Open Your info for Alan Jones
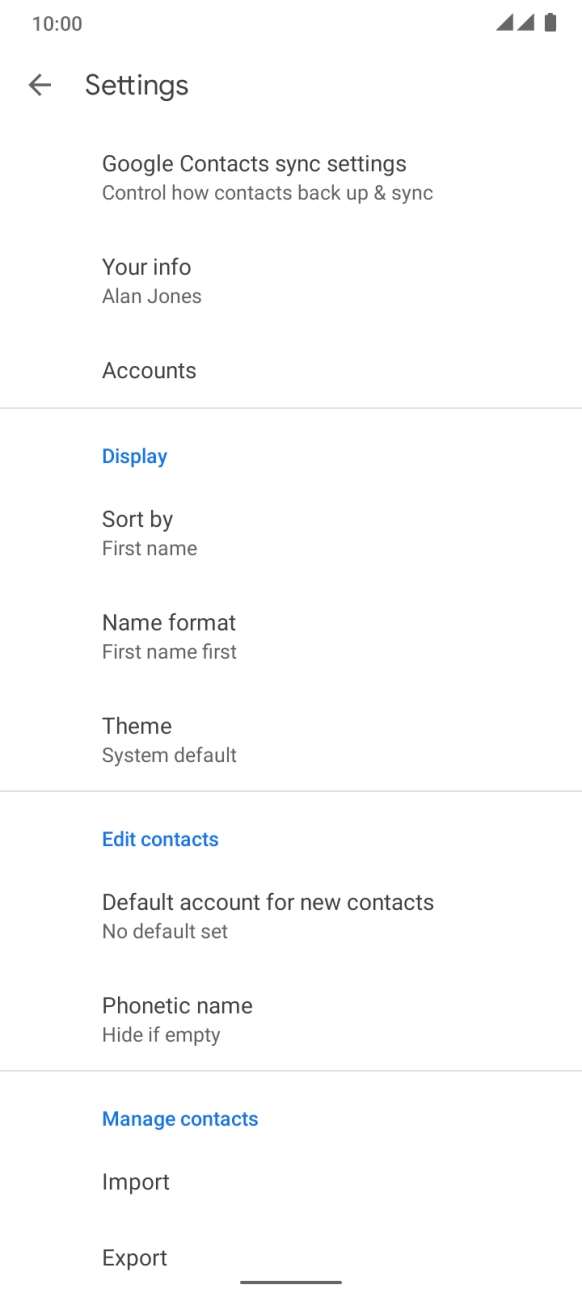Viewport: 582px width, 1293px height. click(291, 281)
